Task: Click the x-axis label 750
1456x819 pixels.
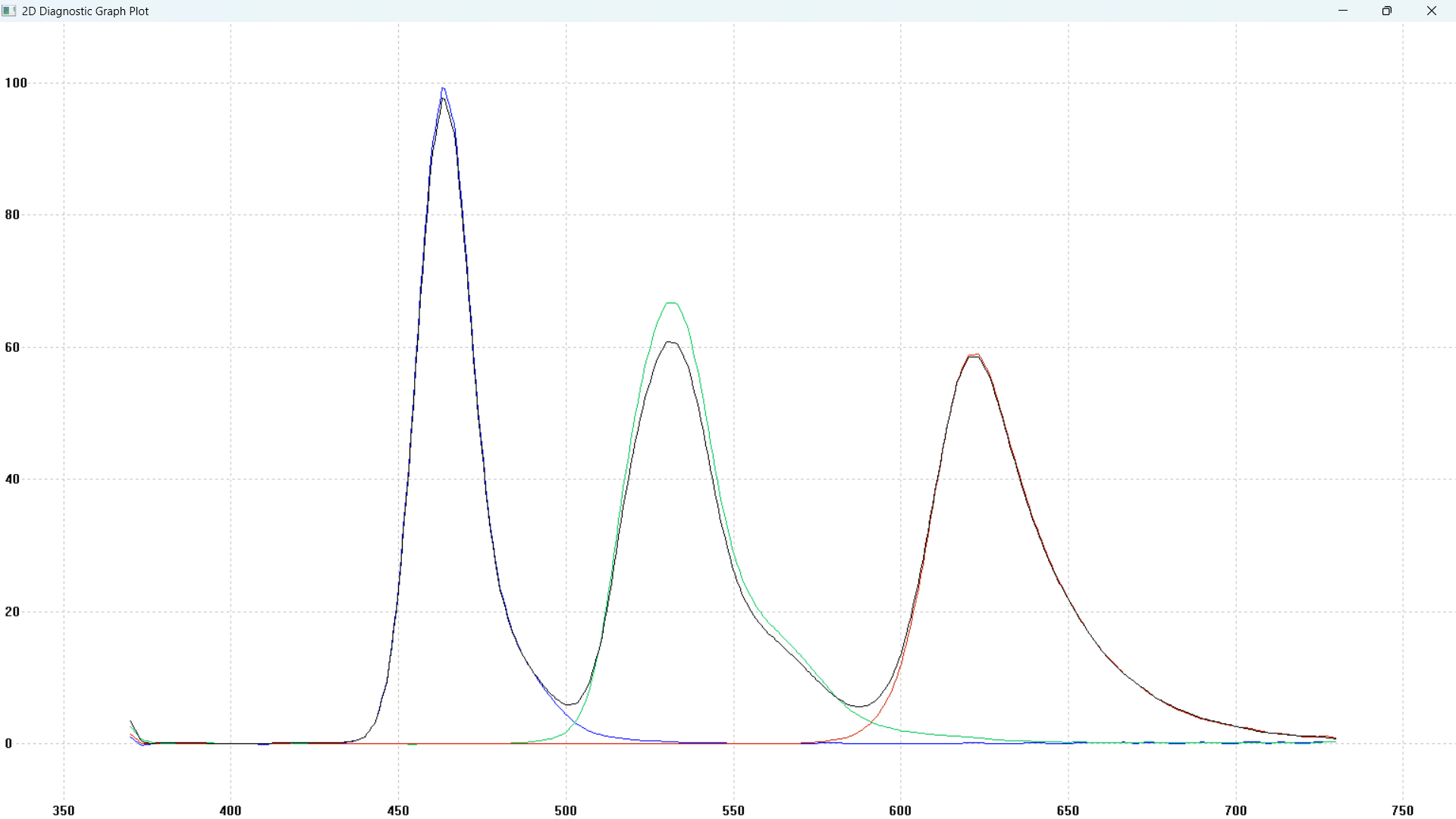Action: click(x=1403, y=811)
